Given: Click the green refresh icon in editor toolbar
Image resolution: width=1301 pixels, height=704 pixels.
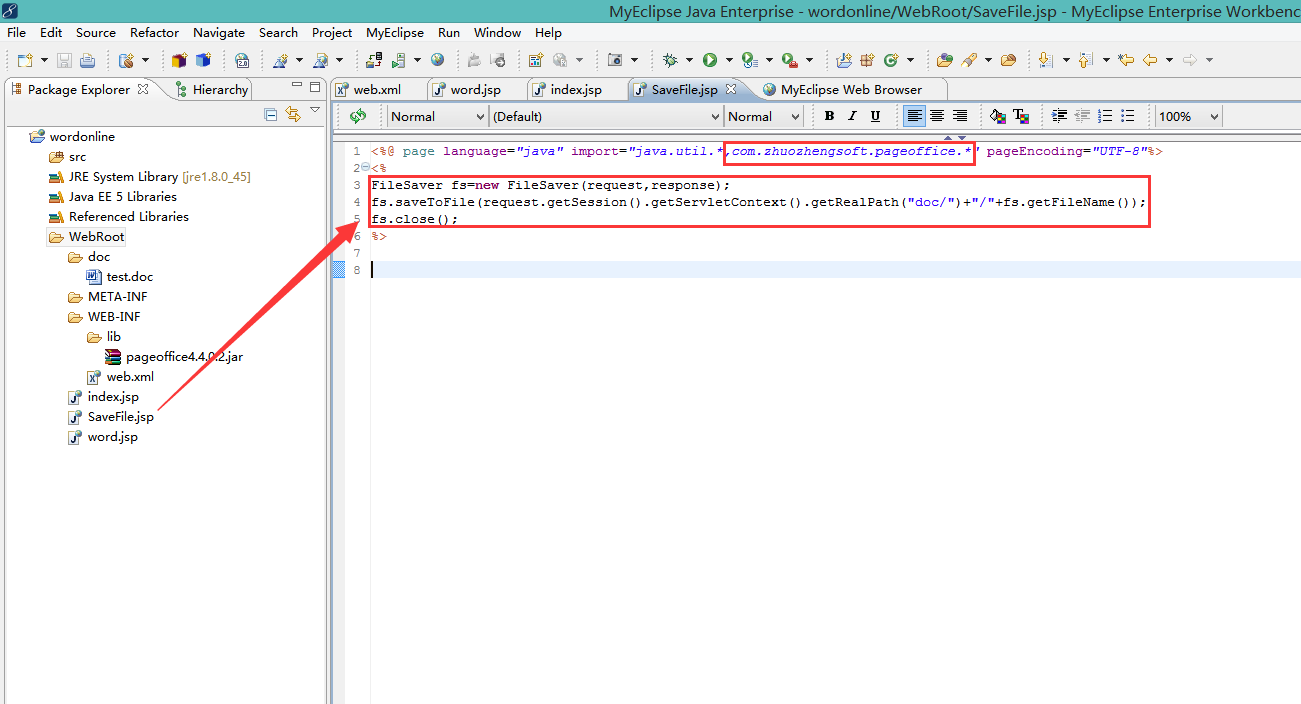Looking at the screenshot, I should click(x=358, y=116).
